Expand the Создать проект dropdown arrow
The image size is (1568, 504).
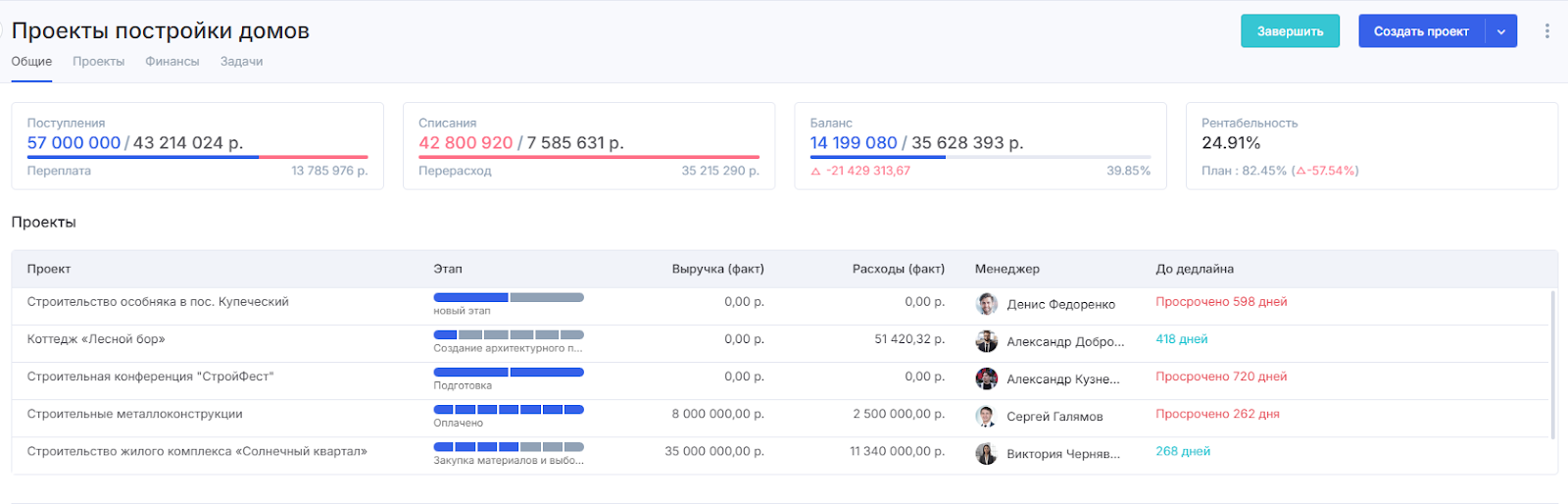tap(1500, 31)
